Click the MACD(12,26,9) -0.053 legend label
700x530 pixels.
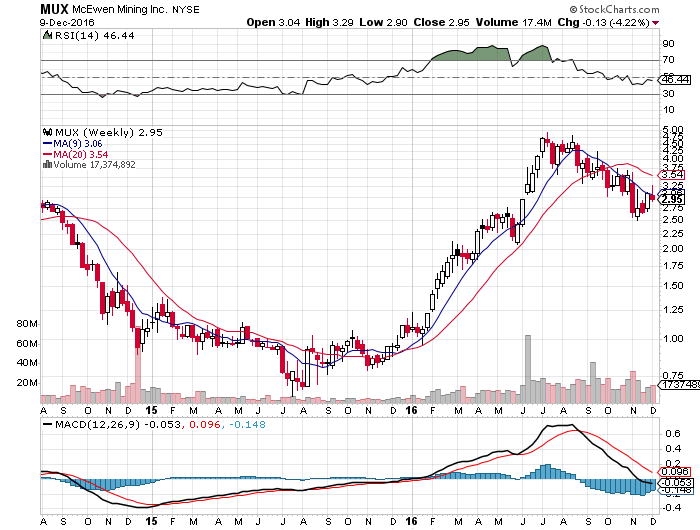pyautogui.click(x=118, y=425)
